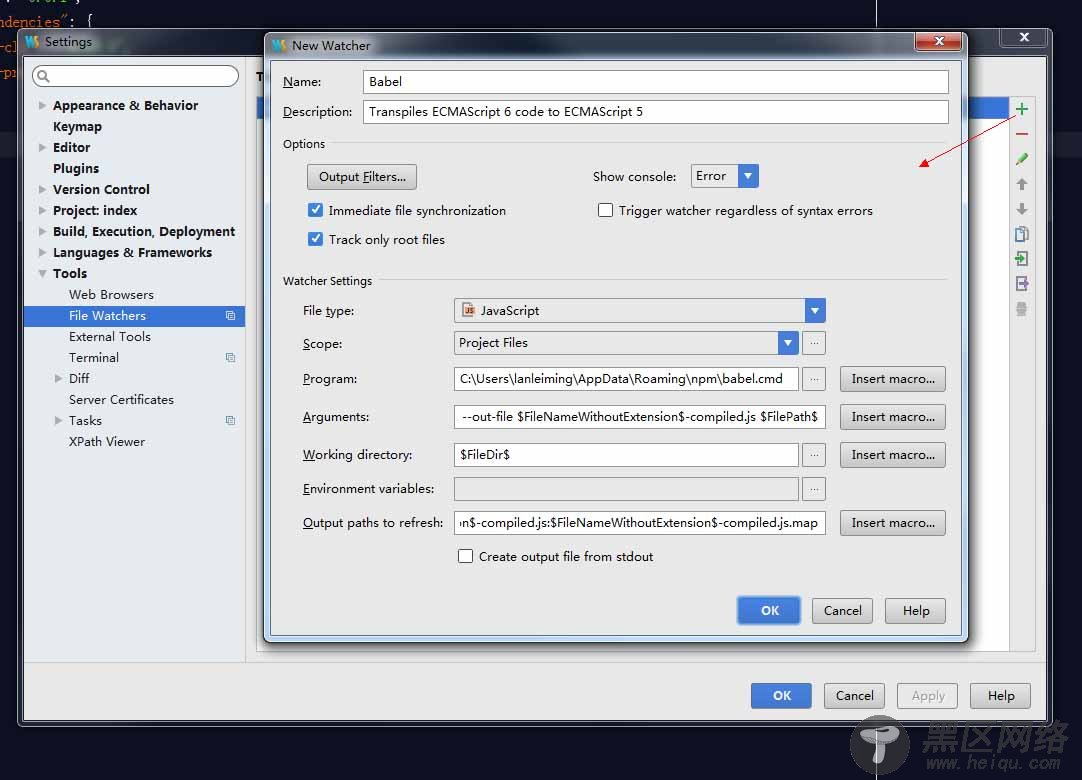
Task: Click project-level icon next to Tasks
Action: click(230, 420)
